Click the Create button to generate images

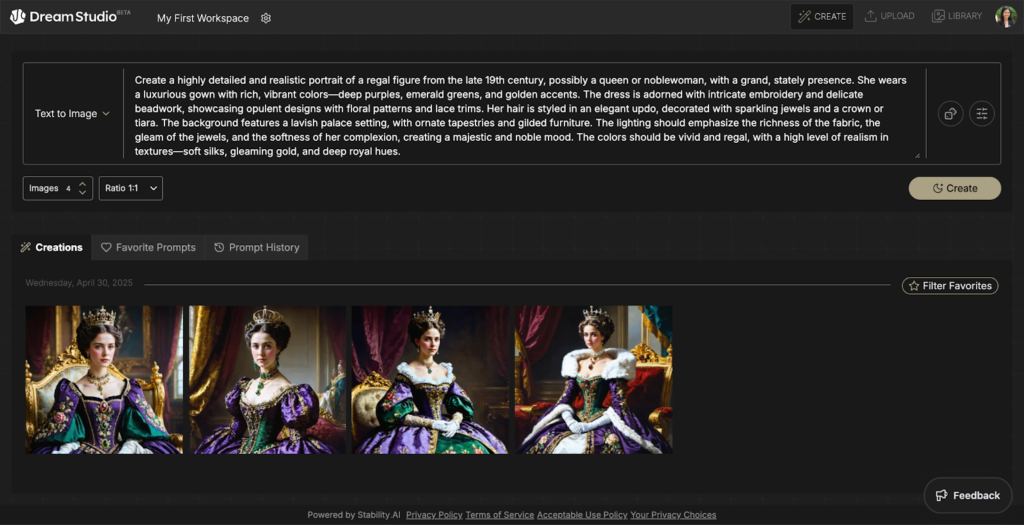pos(954,188)
